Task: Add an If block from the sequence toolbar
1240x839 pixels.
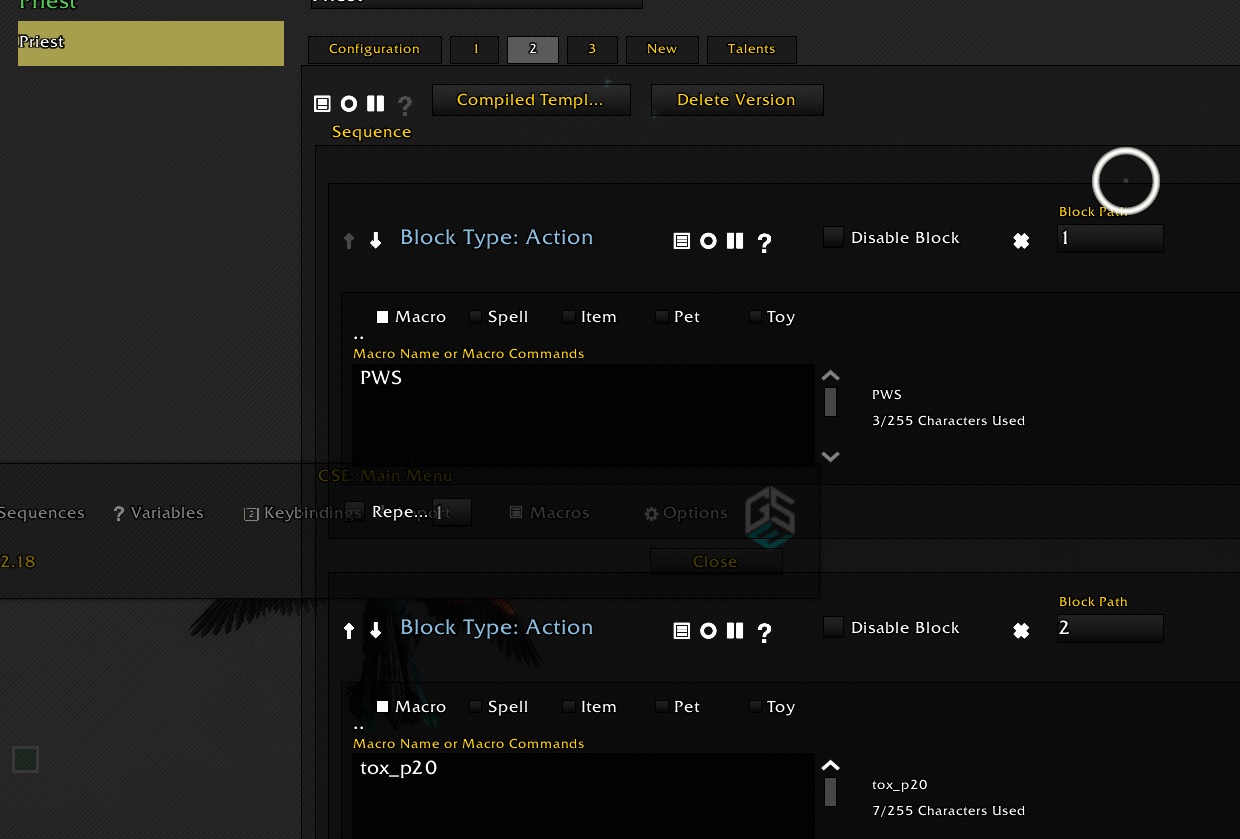Action: point(405,104)
